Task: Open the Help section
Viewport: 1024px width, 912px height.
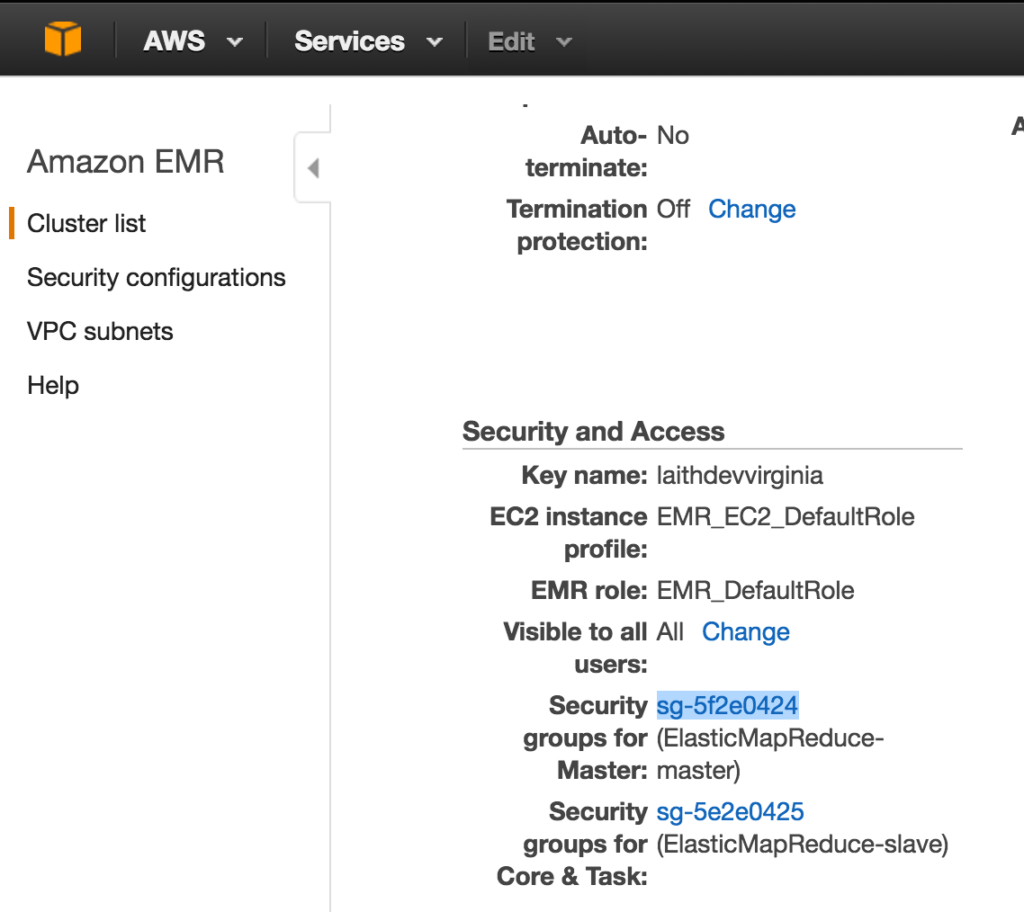Action: [52, 385]
